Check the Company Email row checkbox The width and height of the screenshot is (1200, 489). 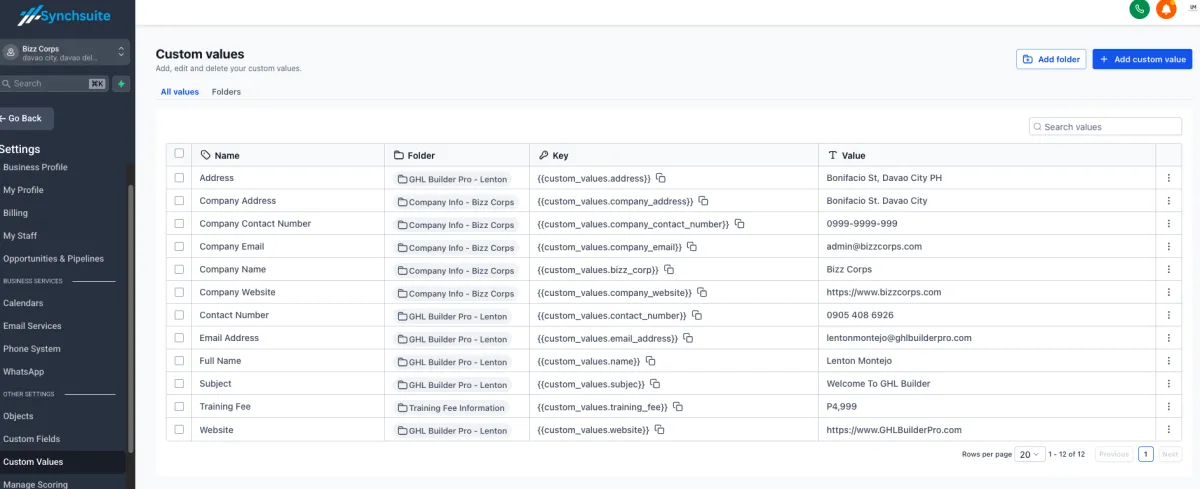click(179, 247)
